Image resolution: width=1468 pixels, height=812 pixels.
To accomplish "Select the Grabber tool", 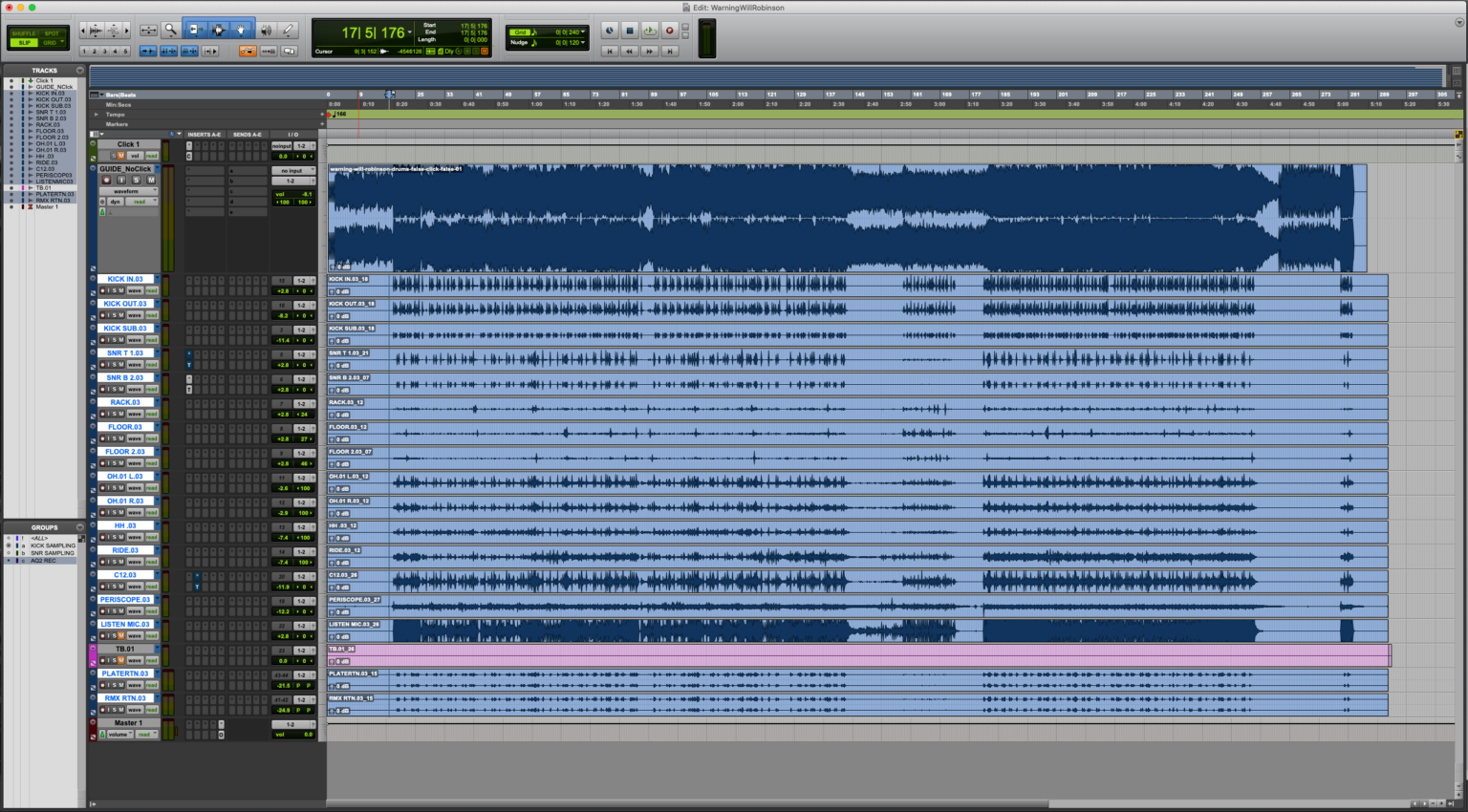I will tap(241, 30).
